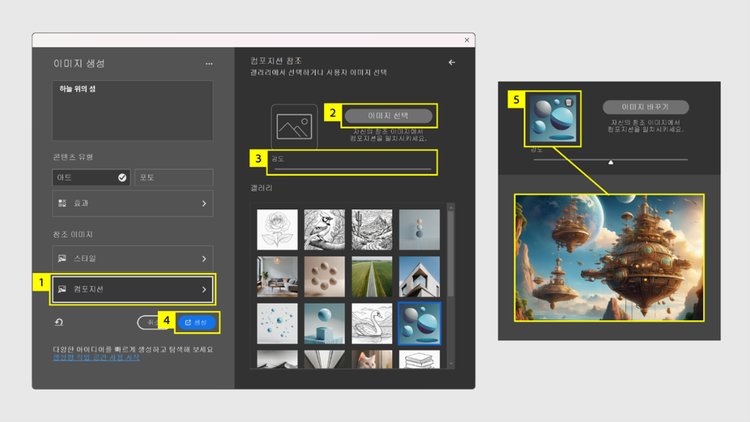Click the 스타일 style reference icon
This screenshot has height=422, width=750.
tap(62, 258)
